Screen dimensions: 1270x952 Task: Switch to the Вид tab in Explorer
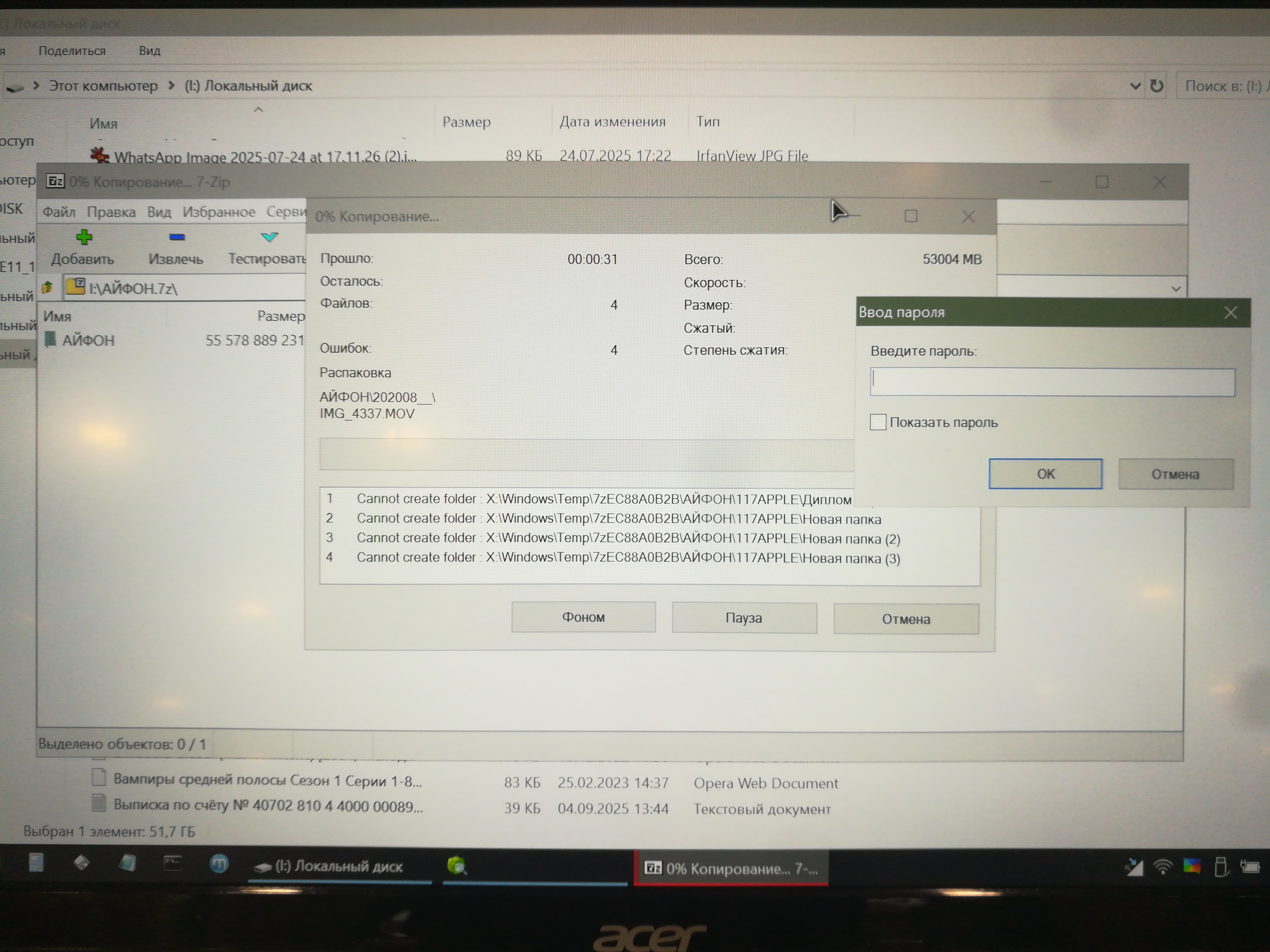point(149,51)
